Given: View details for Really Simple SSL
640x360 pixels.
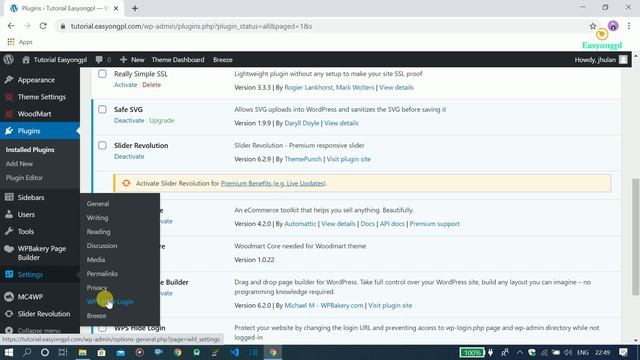Looking at the screenshot, I should [396, 87].
